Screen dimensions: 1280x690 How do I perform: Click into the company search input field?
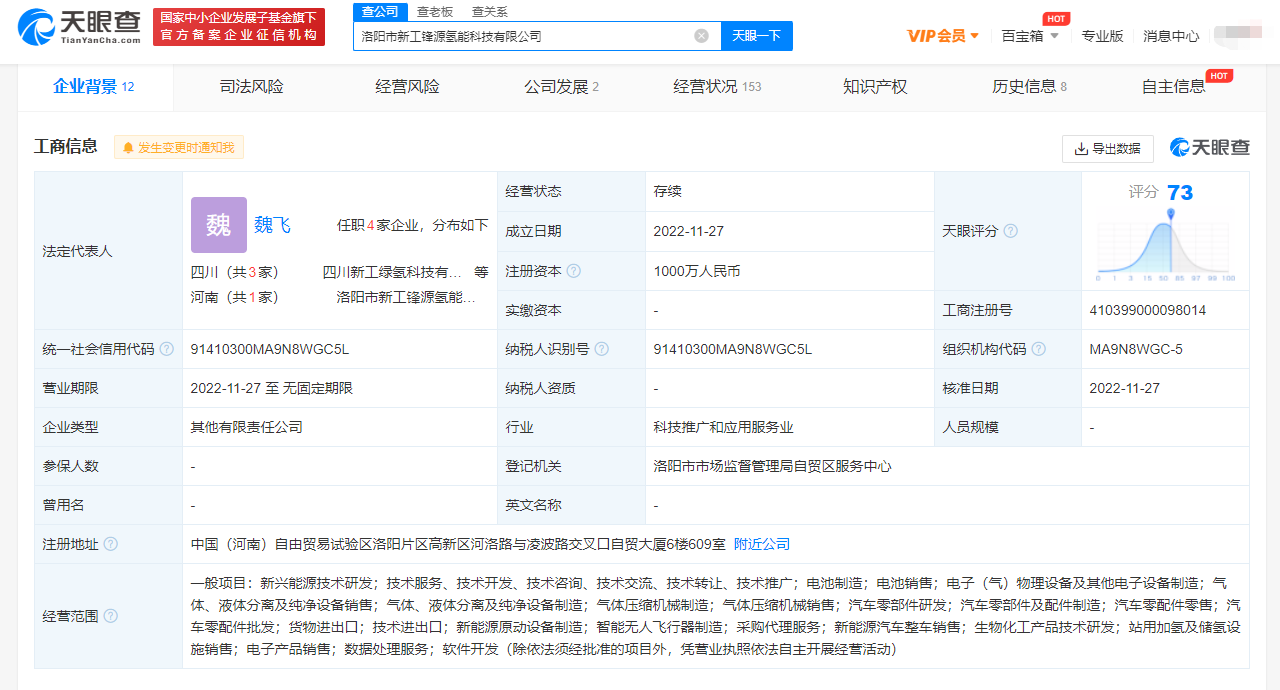520,36
